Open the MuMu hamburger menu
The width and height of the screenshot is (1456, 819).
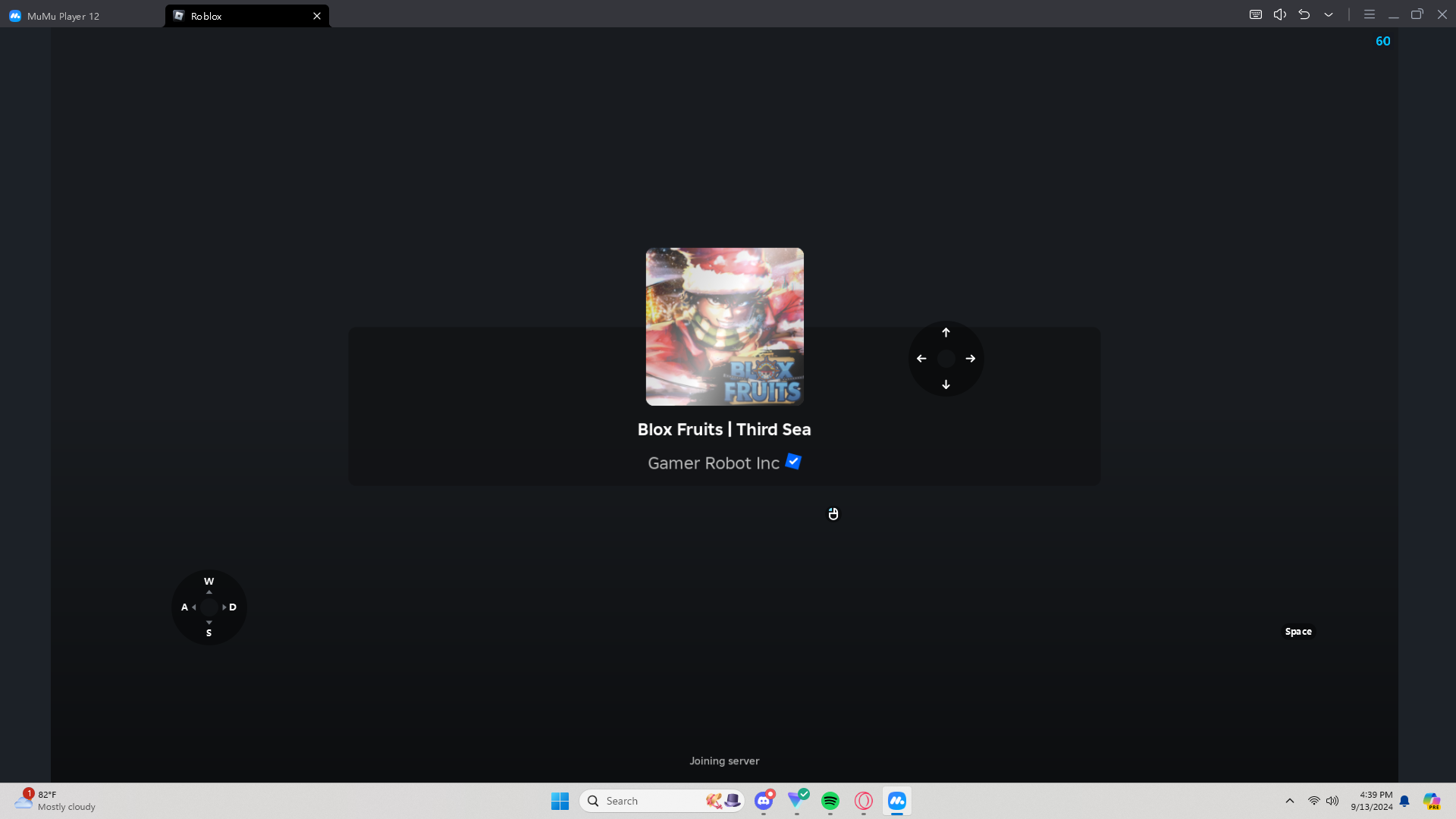point(1370,14)
